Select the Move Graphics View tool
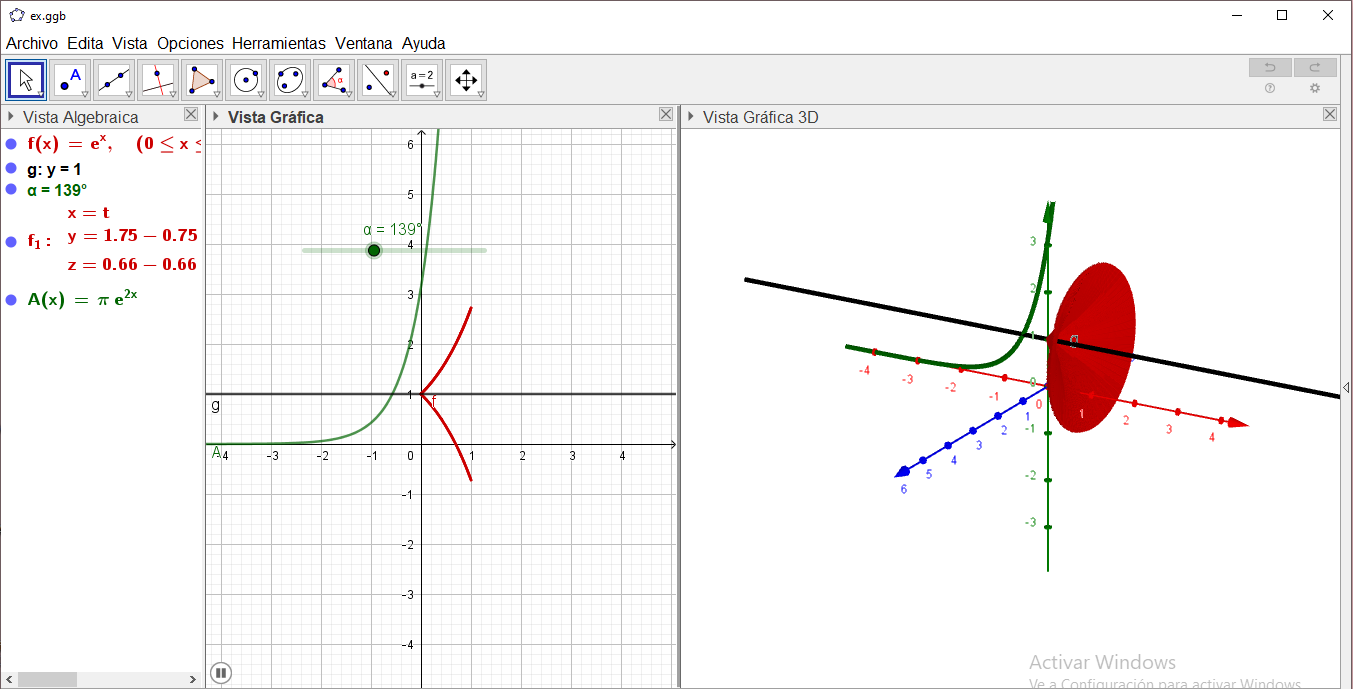The width and height of the screenshot is (1353, 689). (465, 79)
